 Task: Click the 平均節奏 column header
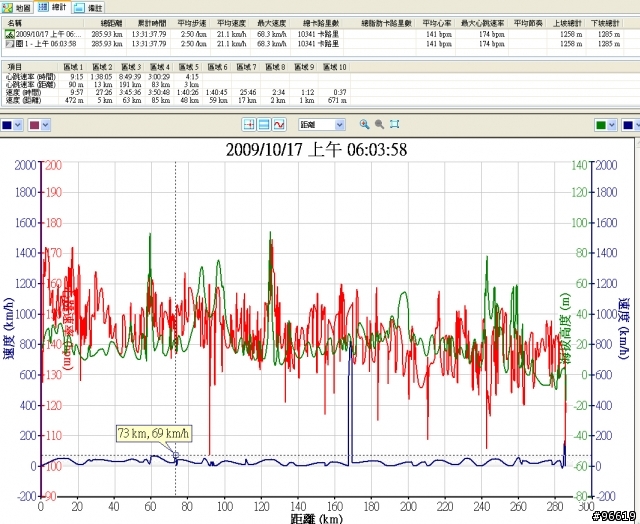pos(528,23)
